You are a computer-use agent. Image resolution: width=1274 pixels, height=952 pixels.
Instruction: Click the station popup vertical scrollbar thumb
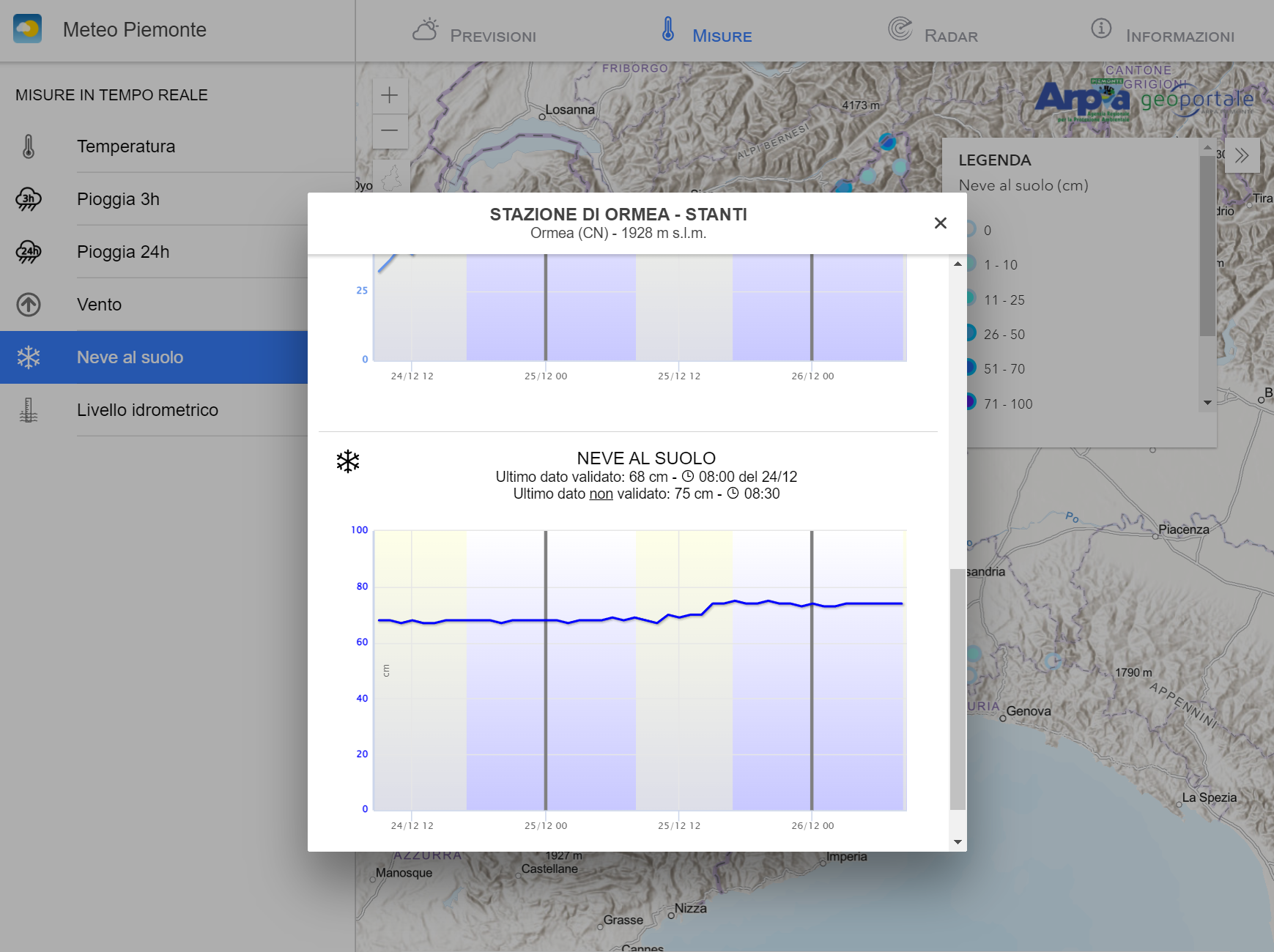point(958,688)
